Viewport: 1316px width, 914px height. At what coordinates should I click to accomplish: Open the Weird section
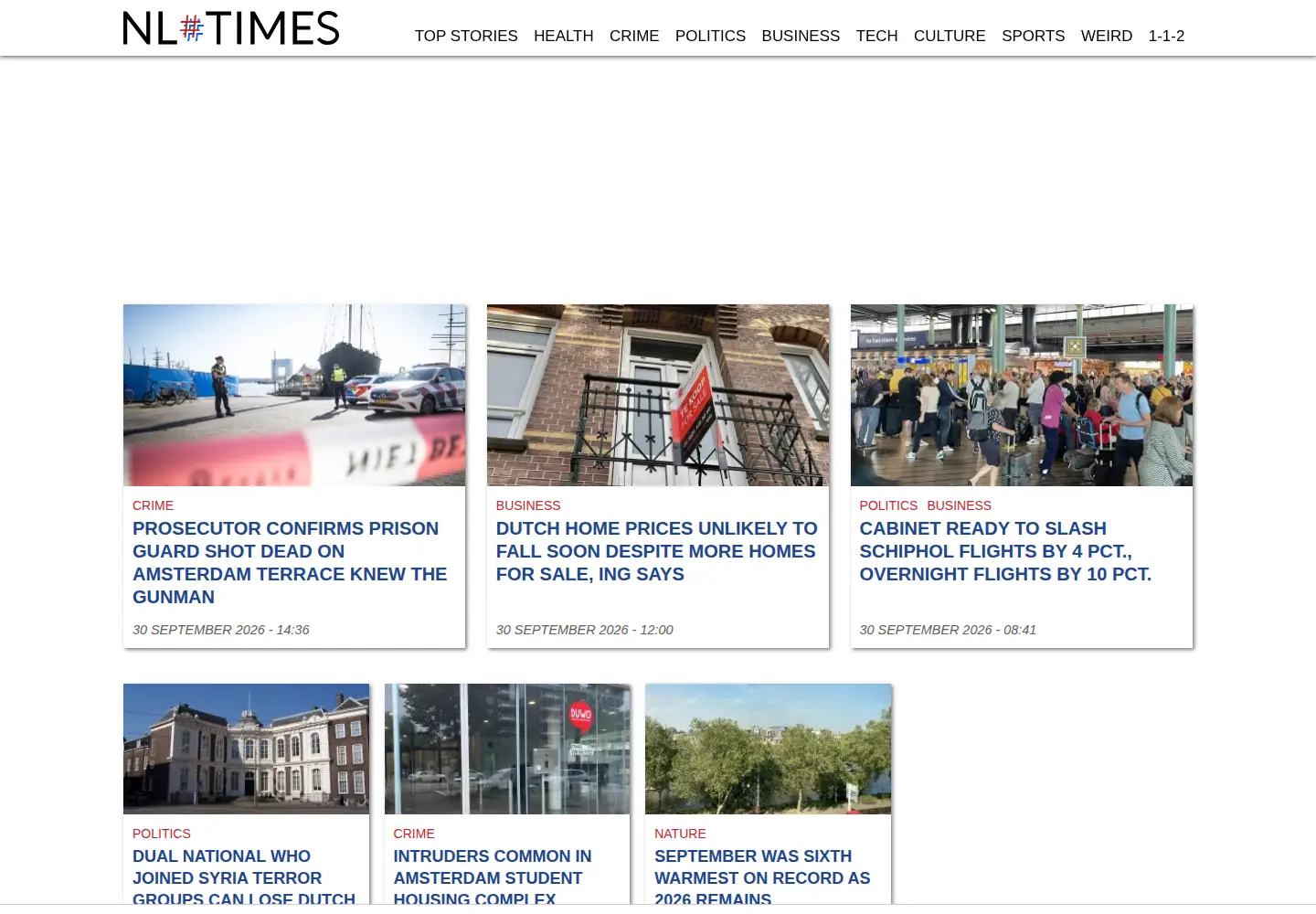pos(1107,36)
